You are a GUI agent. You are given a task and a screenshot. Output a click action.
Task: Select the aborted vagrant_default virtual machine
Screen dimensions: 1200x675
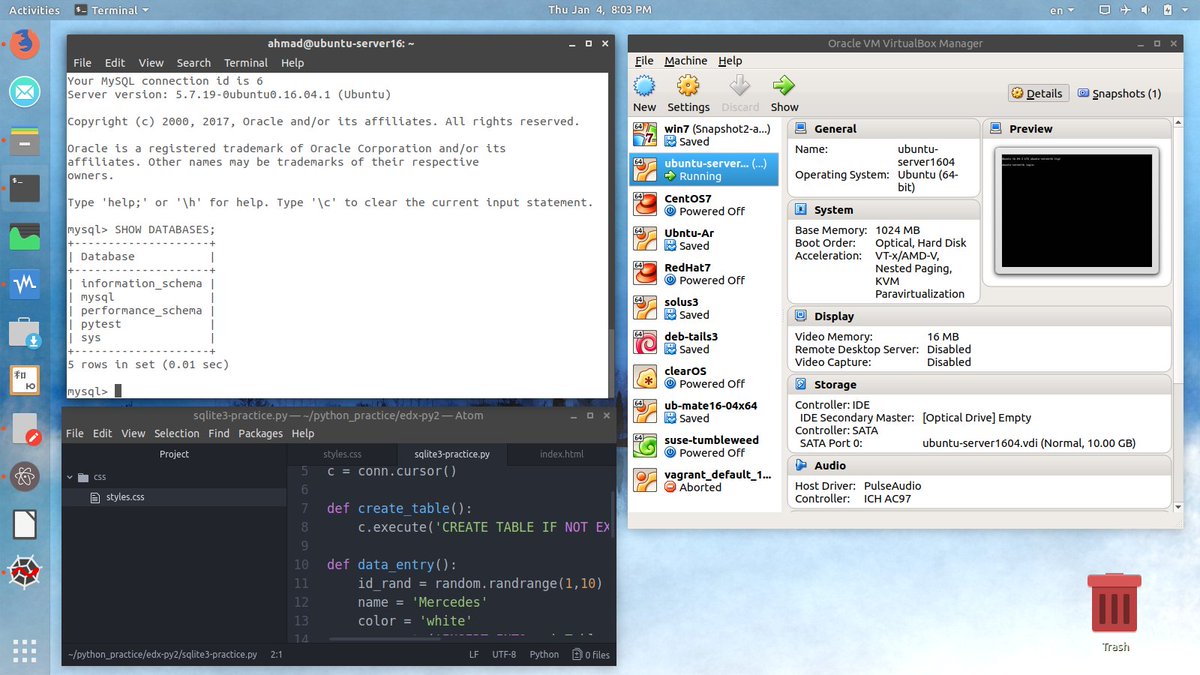704,480
